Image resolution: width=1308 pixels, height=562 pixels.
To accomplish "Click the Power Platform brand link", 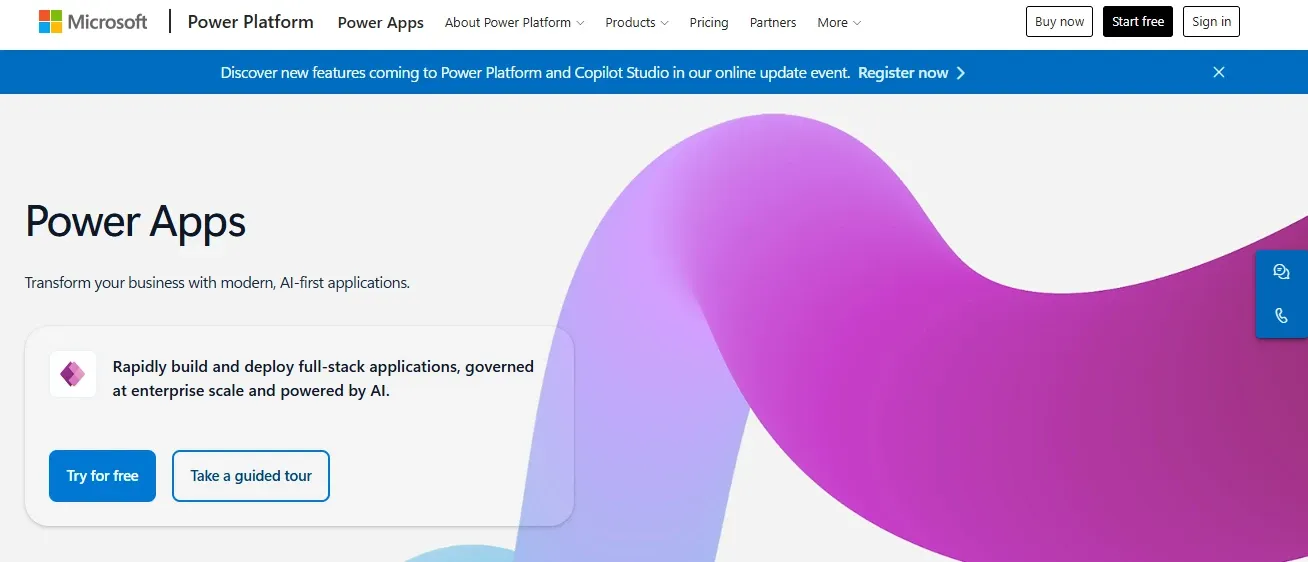I will [x=250, y=22].
